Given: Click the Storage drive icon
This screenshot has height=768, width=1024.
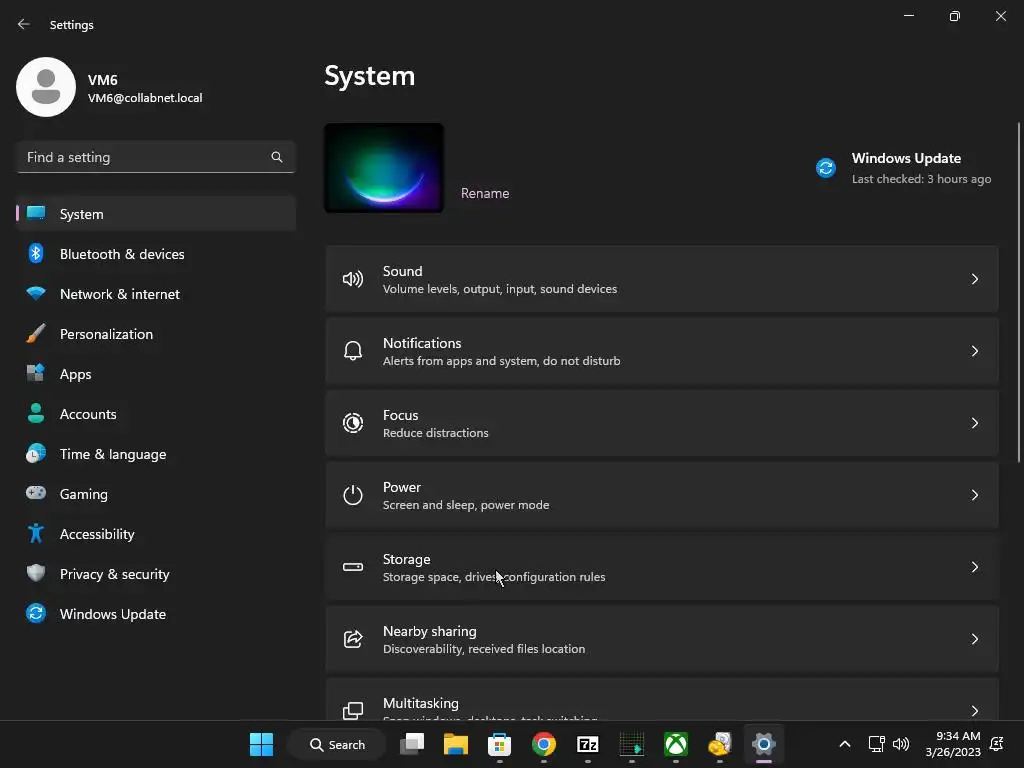Looking at the screenshot, I should 353,567.
